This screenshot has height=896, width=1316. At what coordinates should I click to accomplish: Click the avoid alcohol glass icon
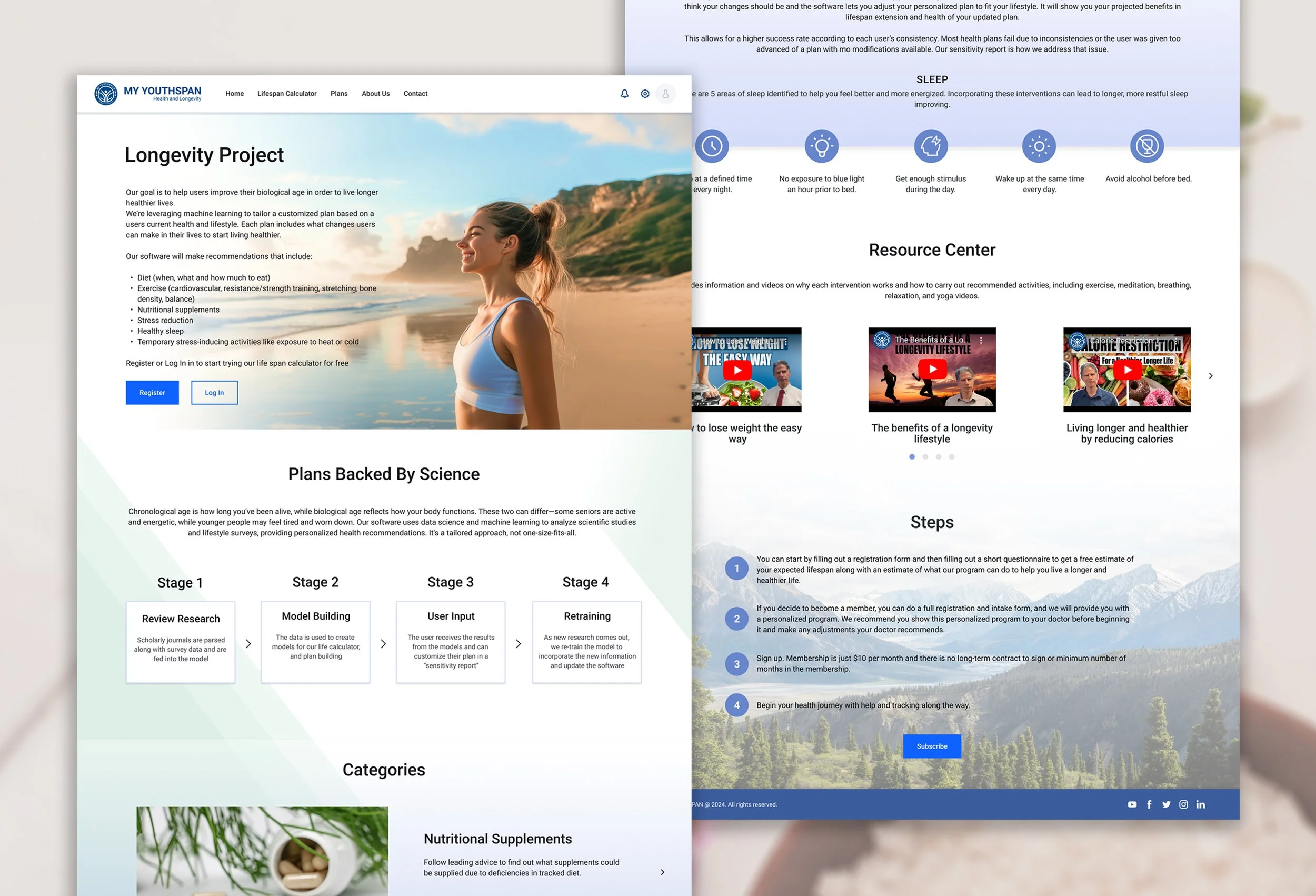tap(1146, 146)
